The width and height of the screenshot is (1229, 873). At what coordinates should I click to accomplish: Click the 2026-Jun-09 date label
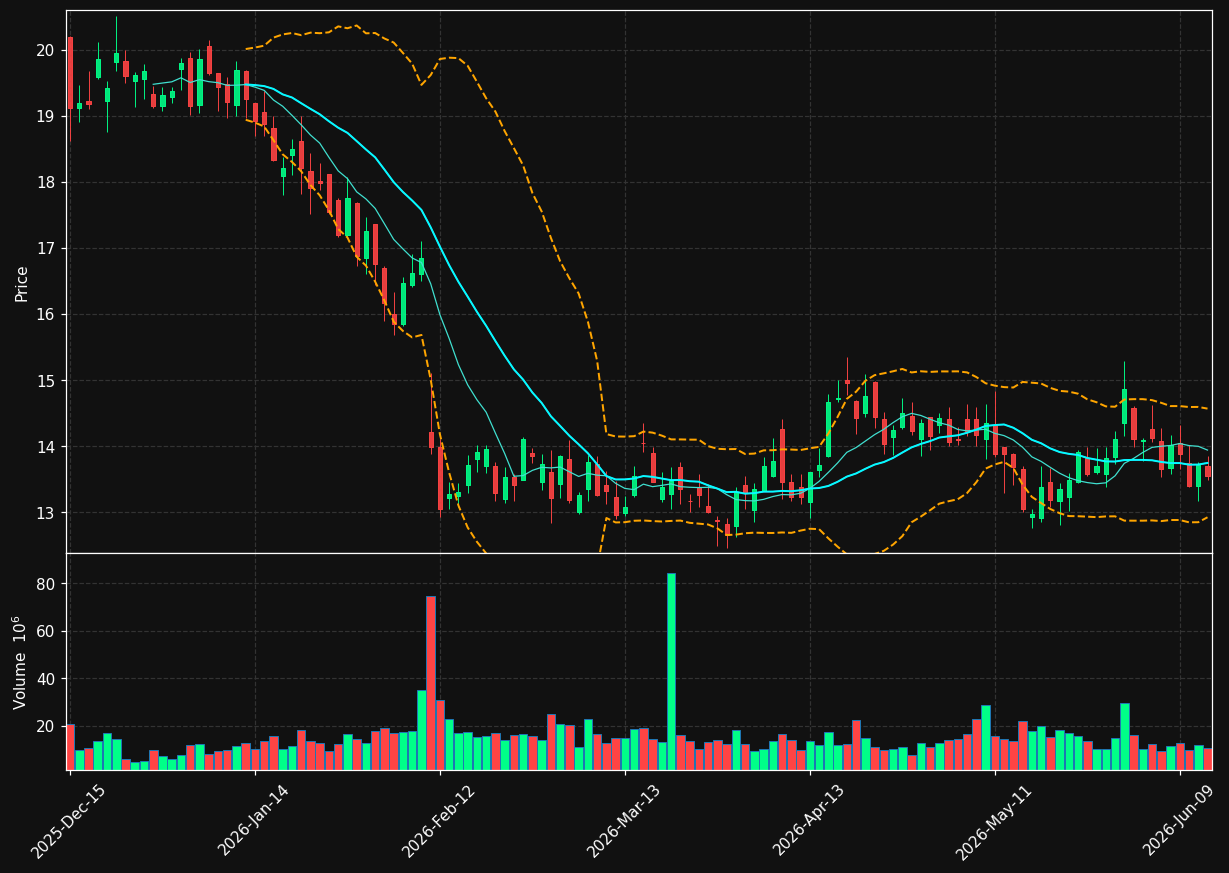click(x=1179, y=822)
